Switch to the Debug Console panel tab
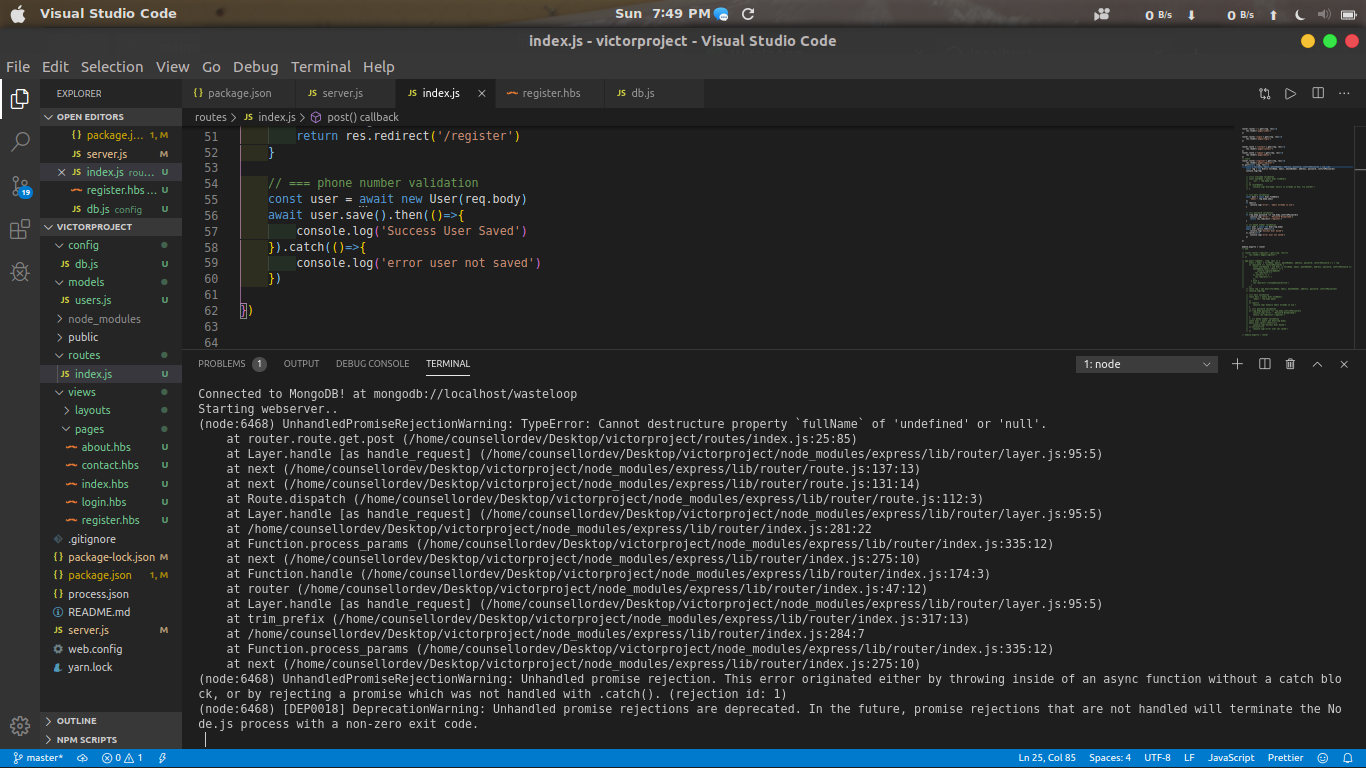 372,364
